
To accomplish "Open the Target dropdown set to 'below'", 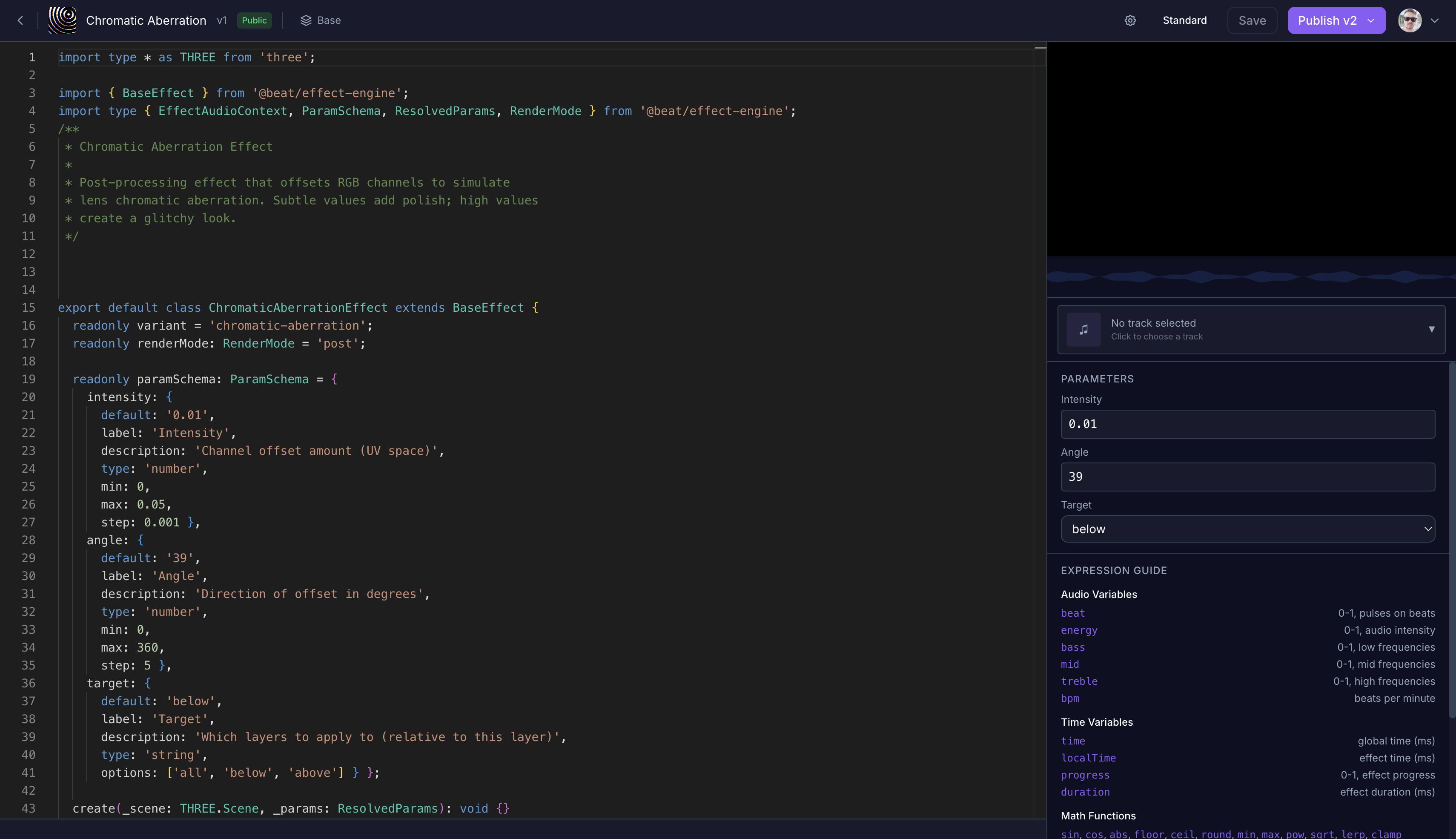I will coord(1247,529).
